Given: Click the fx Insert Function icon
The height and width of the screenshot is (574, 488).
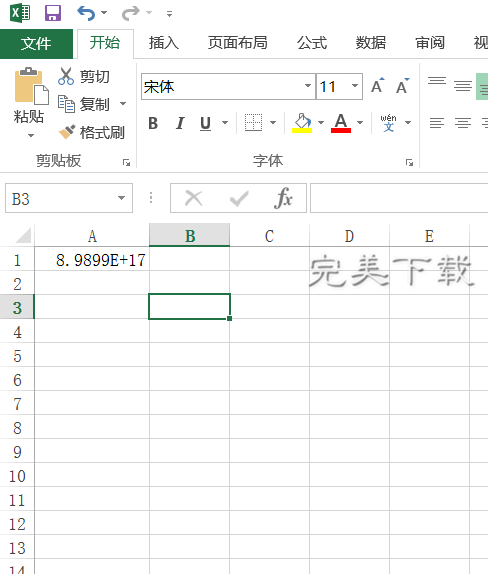Looking at the screenshot, I should coord(283,198).
